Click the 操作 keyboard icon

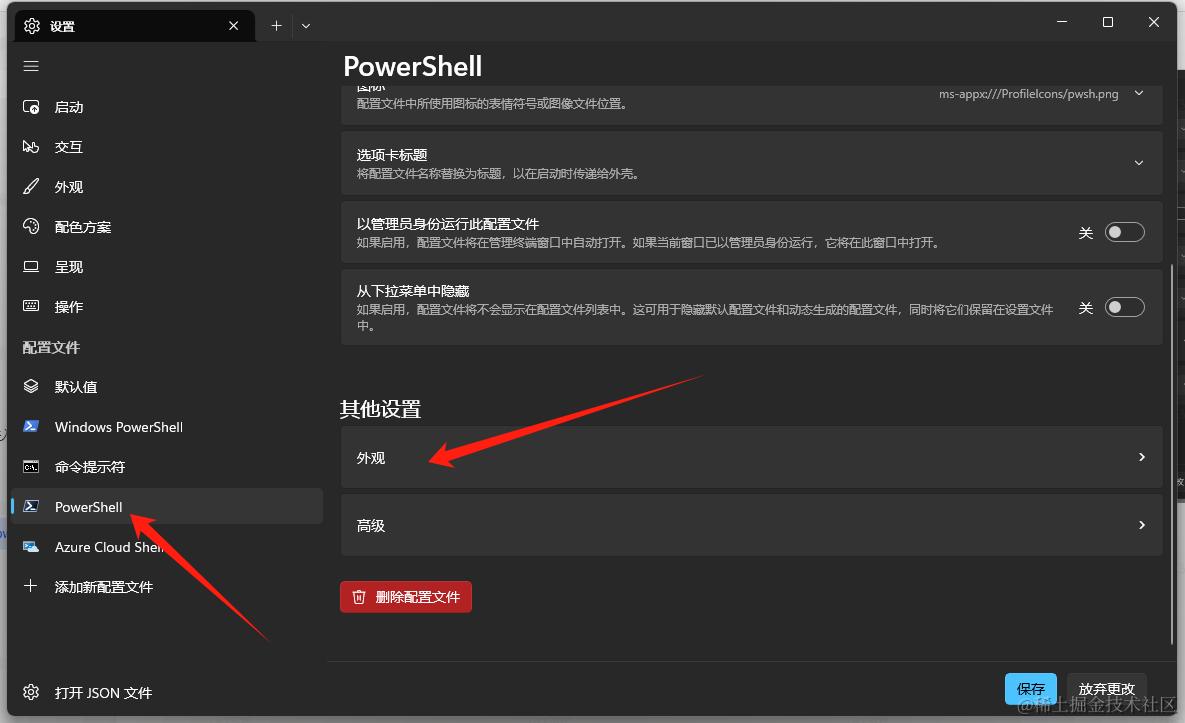pos(31,306)
